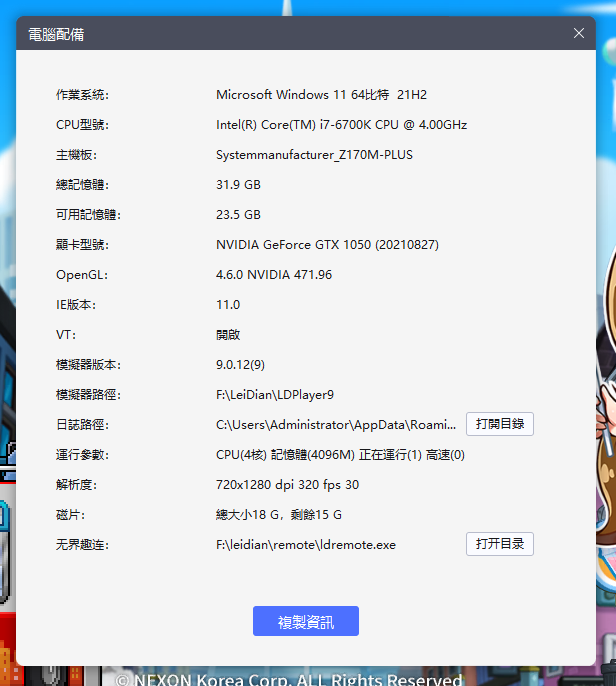Image resolution: width=616 pixels, height=686 pixels.
Task: Click the Microsoft Windows 11 operating system value
Action: tap(321, 95)
